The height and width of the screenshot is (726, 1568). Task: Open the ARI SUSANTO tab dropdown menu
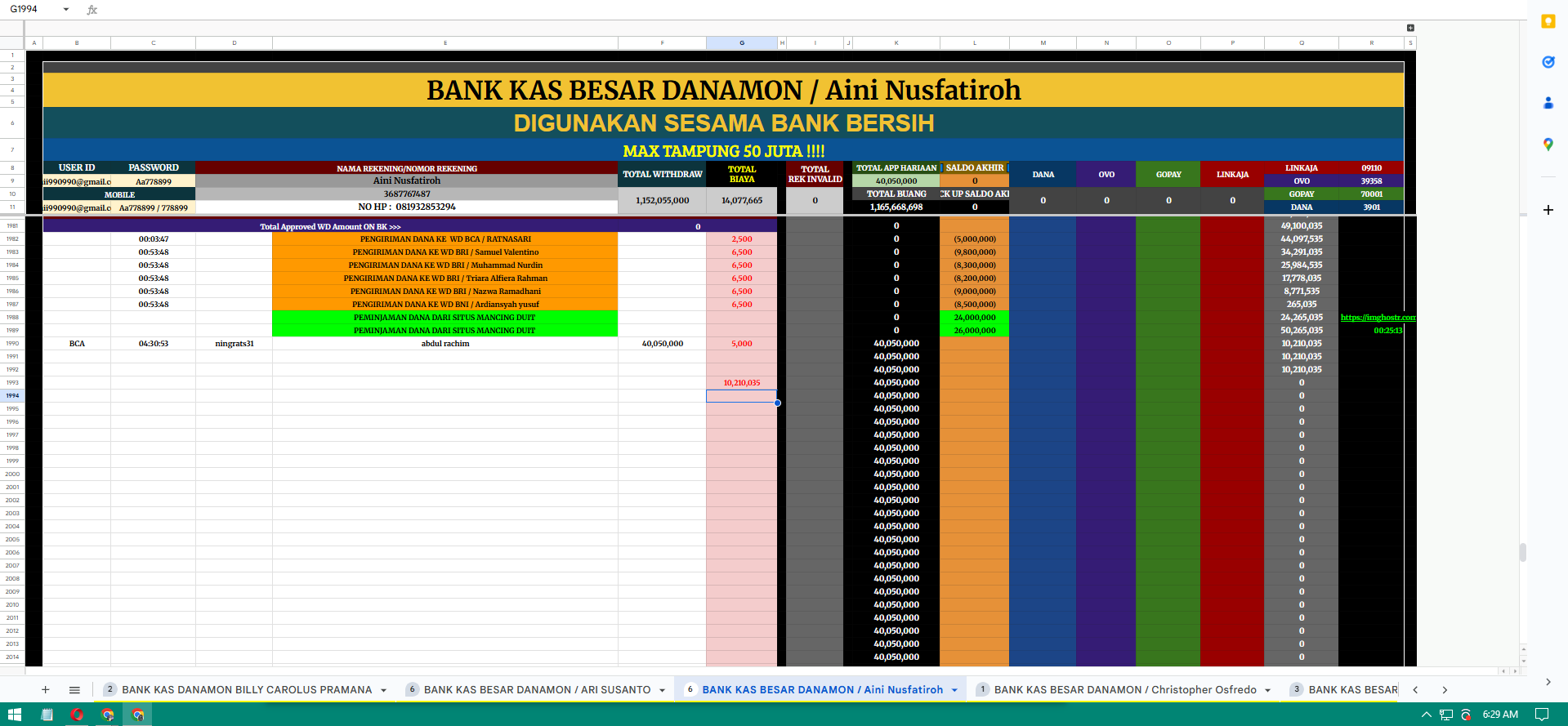click(662, 691)
